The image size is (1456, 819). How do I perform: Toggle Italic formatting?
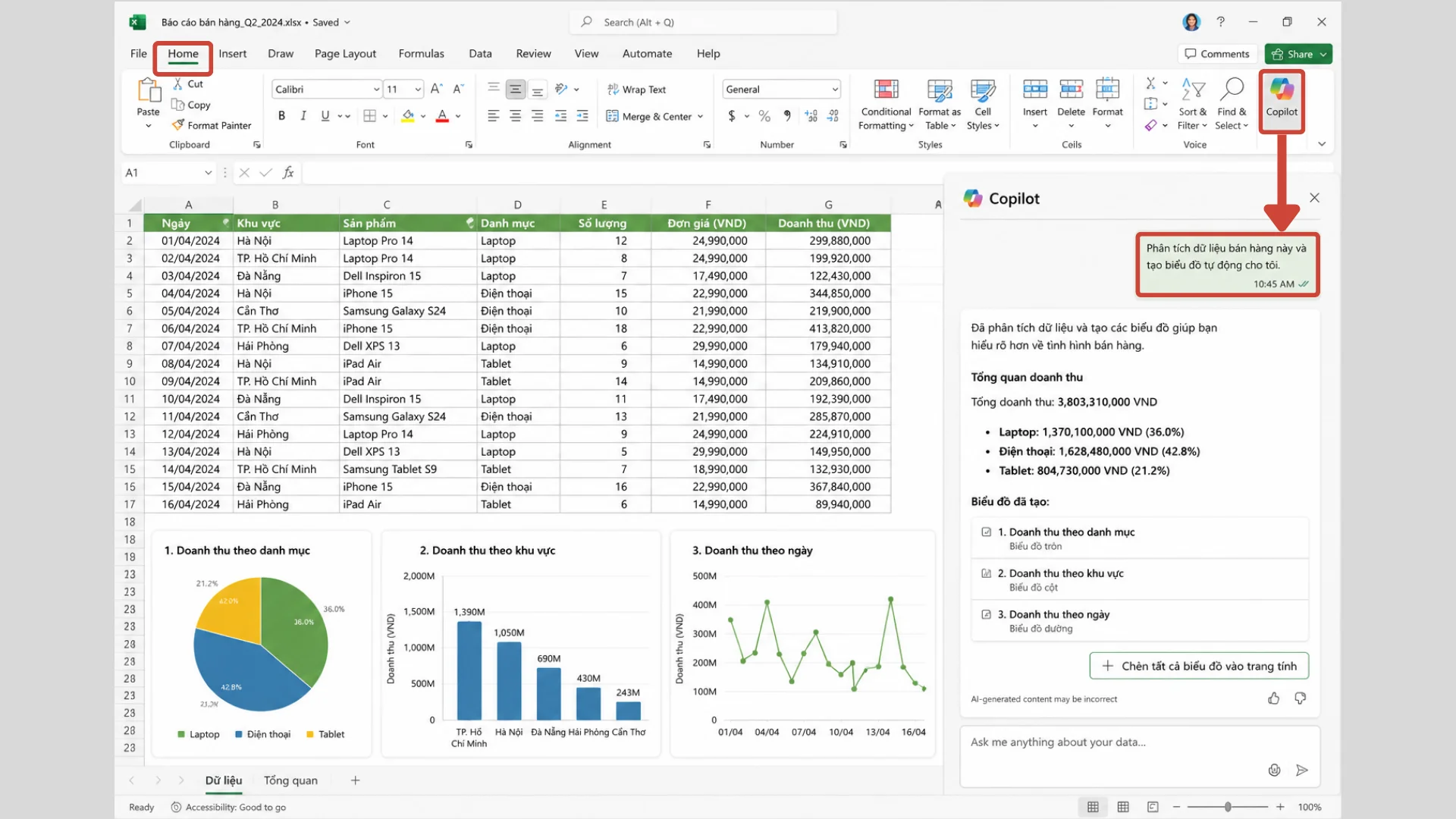[303, 116]
